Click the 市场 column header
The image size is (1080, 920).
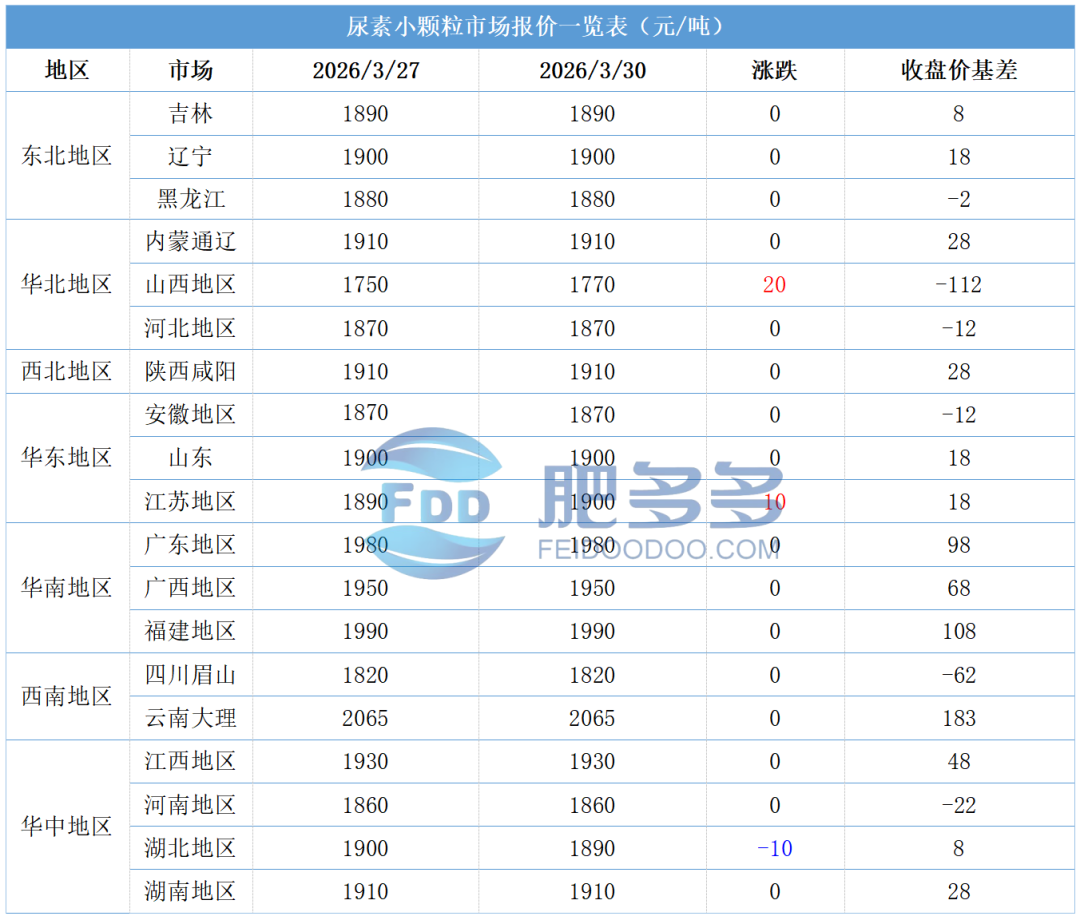click(x=190, y=70)
